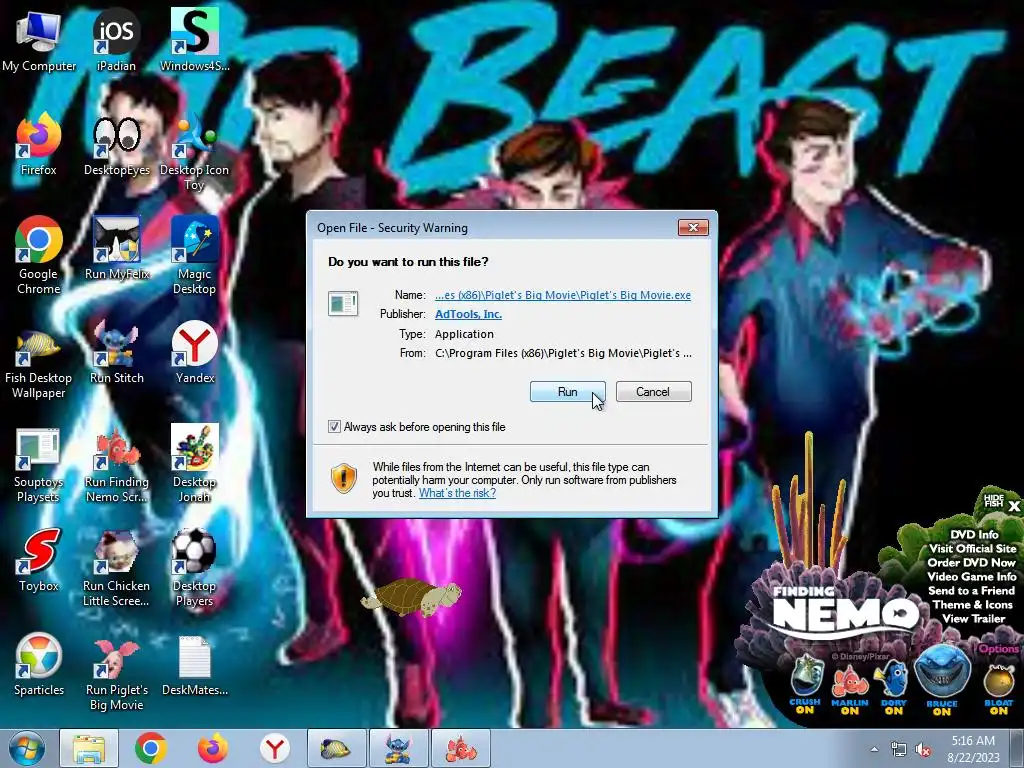Select Run Piglet's Big Movie icon

pos(117,673)
